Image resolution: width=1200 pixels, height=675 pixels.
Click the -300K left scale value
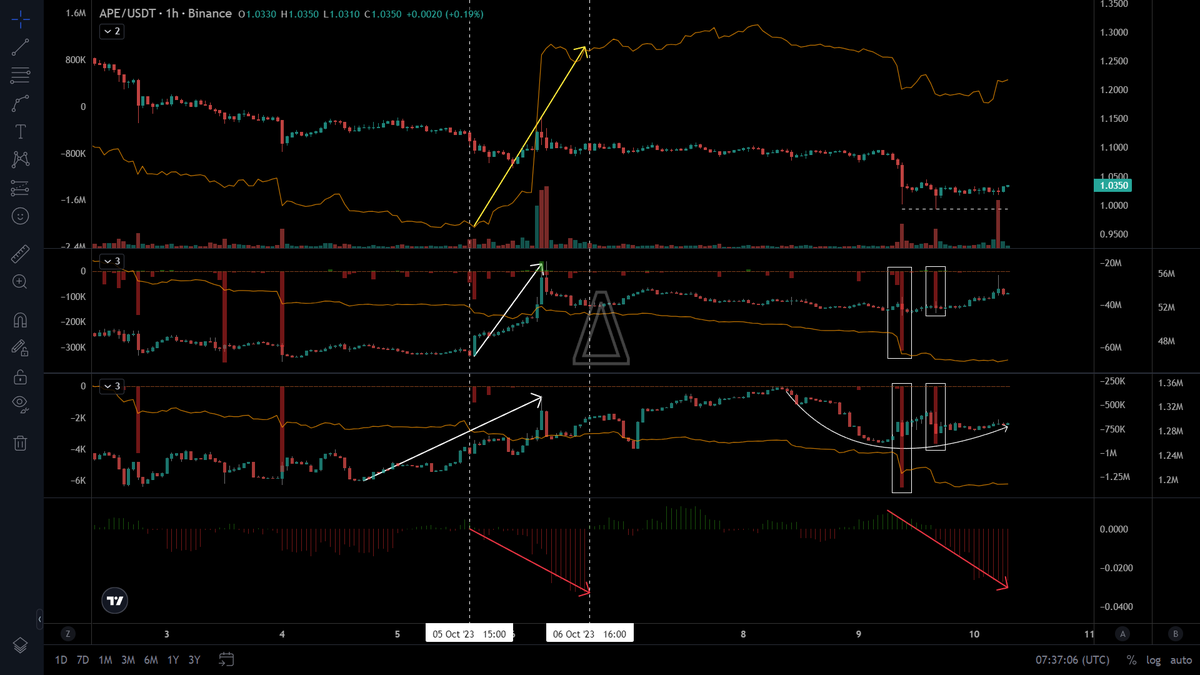pyautogui.click(x=73, y=347)
